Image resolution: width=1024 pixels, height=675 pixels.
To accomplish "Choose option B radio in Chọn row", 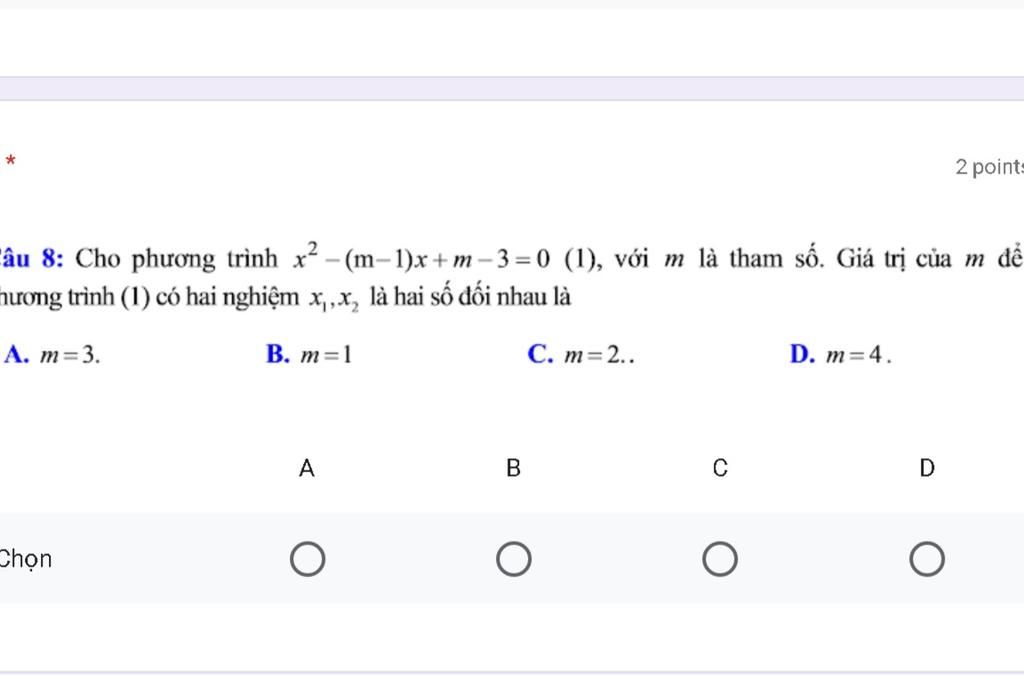I will point(513,559).
